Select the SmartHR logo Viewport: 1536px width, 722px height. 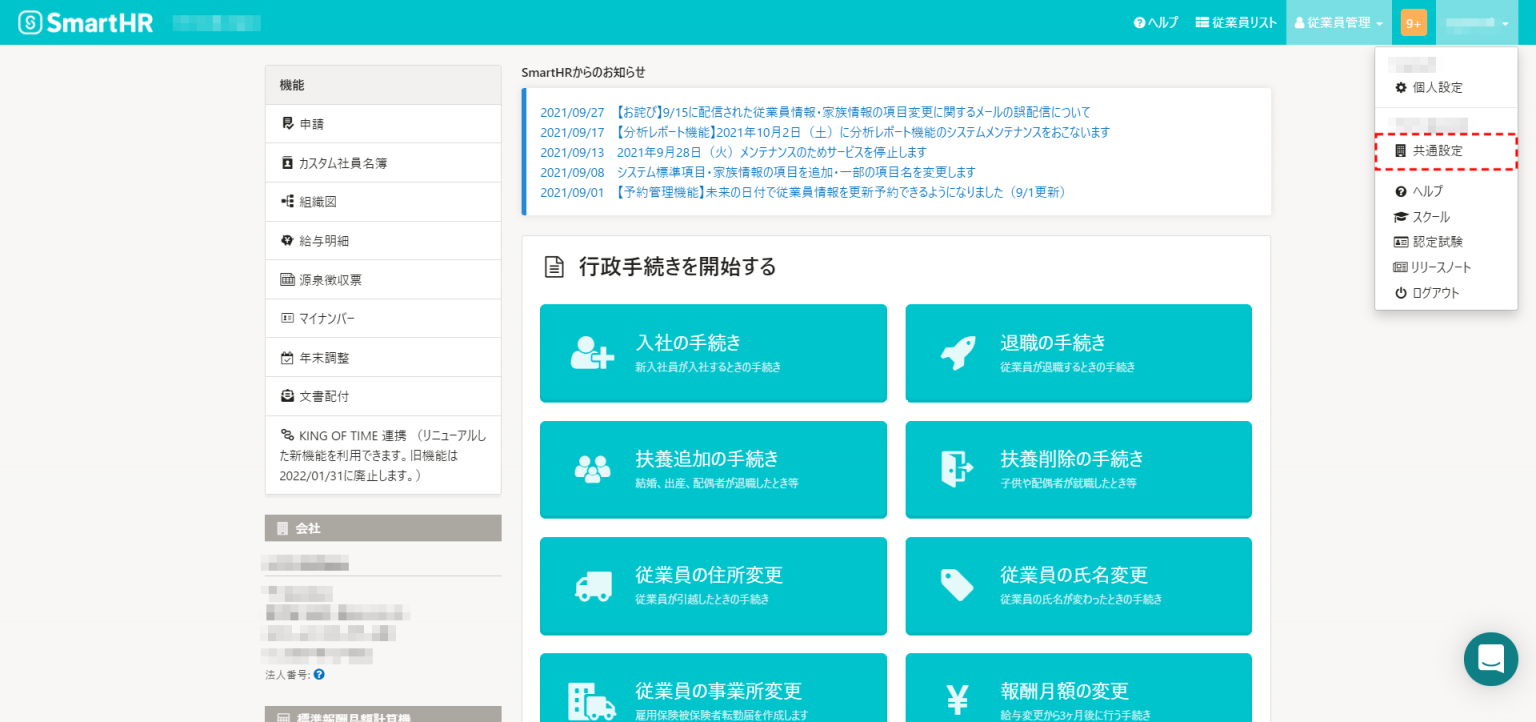click(x=85, y=22)
